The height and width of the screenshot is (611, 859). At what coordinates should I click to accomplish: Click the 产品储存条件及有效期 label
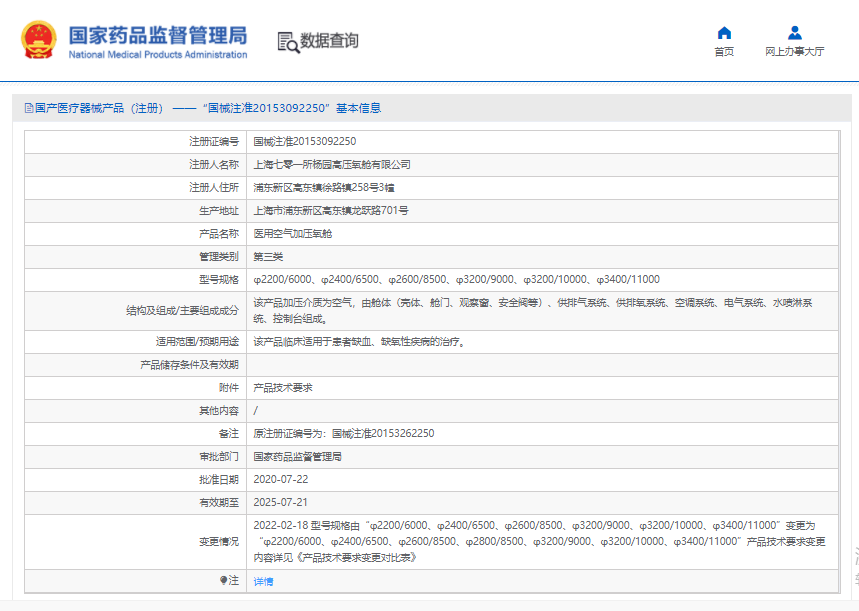[190, 365]
